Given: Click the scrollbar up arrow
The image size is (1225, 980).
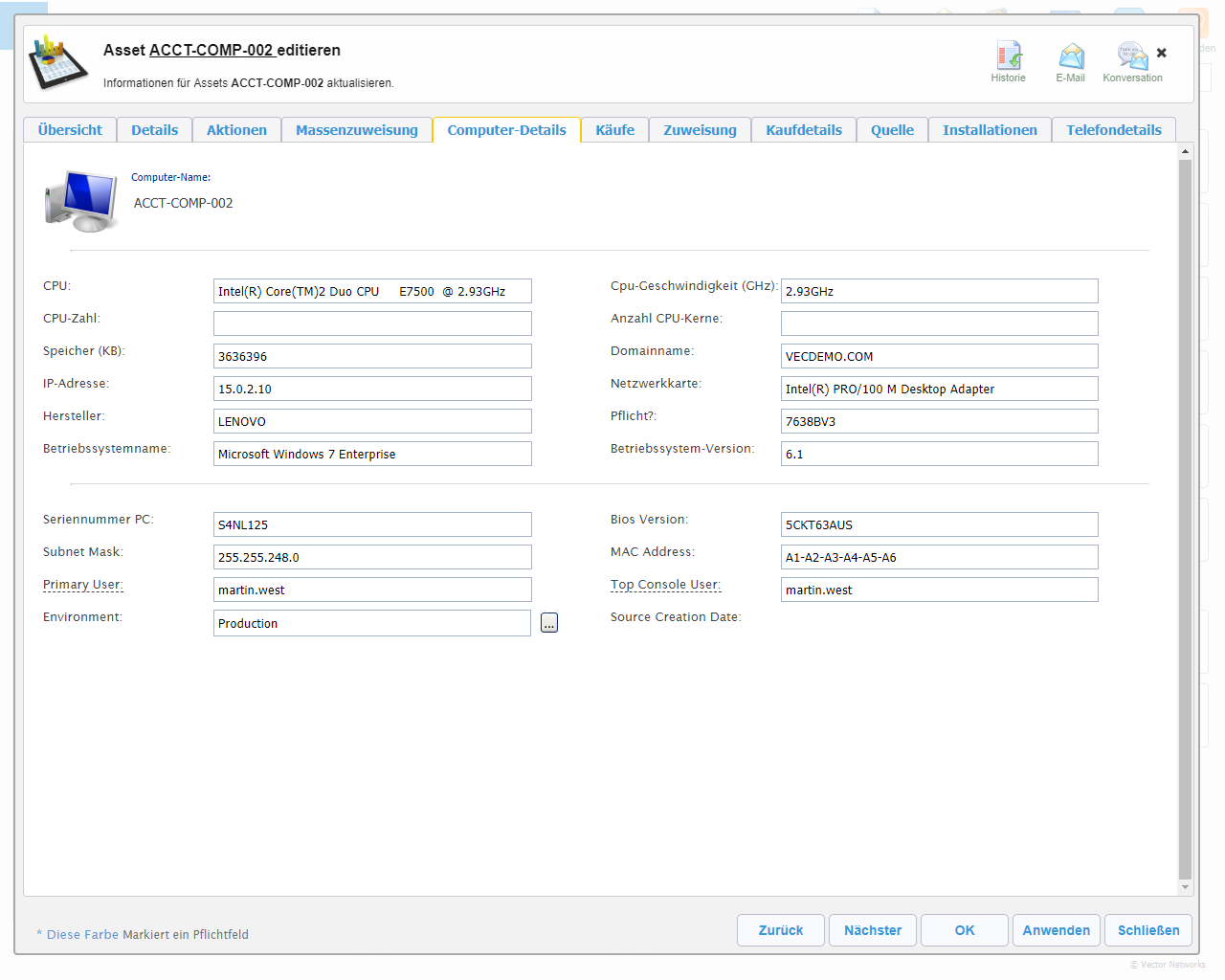Looking at the screenshot, I should pyautogui.click(x=1185, y=151).
